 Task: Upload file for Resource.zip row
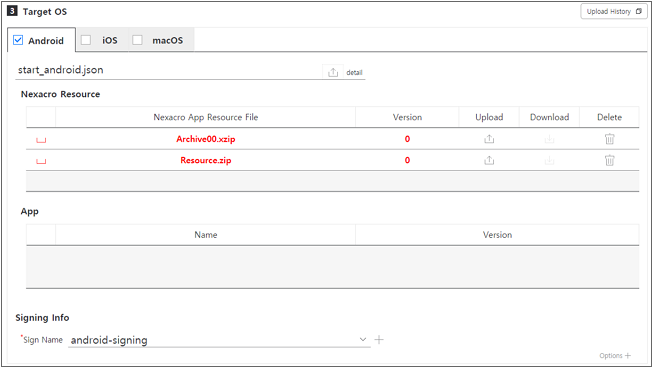coord(489,160)
